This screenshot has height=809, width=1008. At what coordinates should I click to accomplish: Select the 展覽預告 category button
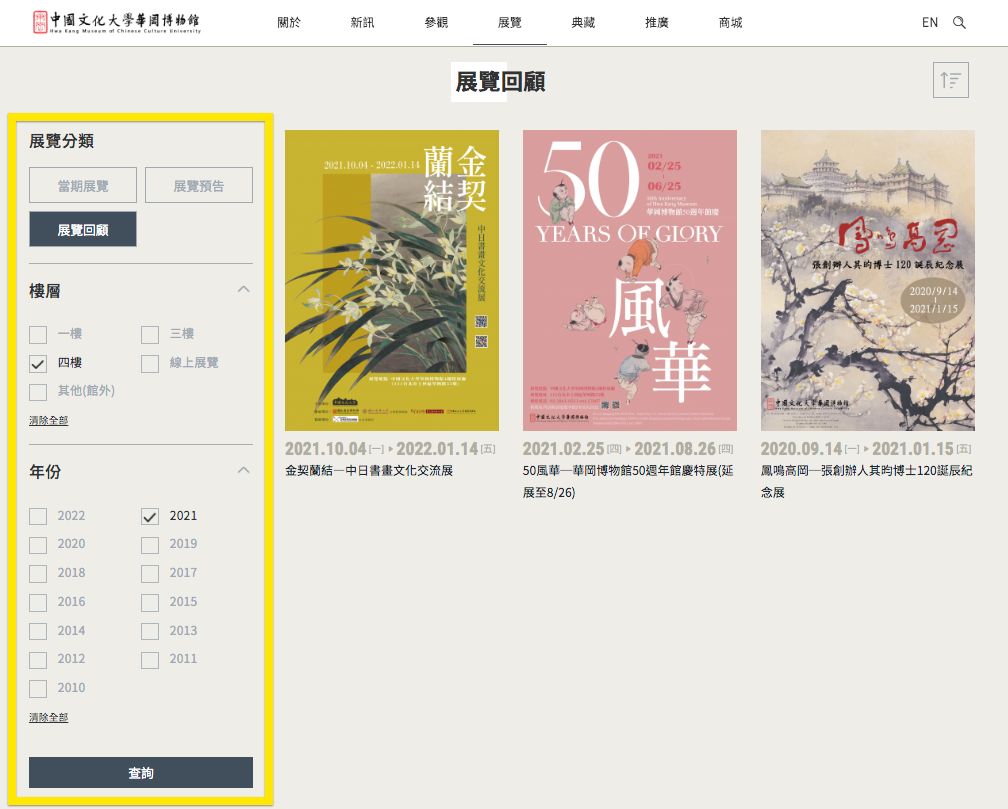(199, 185)
